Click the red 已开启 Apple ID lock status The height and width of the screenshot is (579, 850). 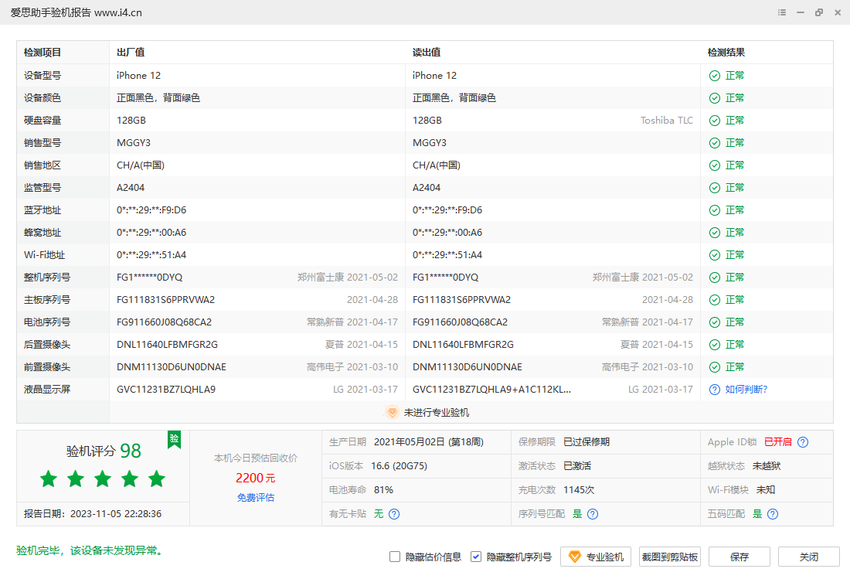(778, 442)
